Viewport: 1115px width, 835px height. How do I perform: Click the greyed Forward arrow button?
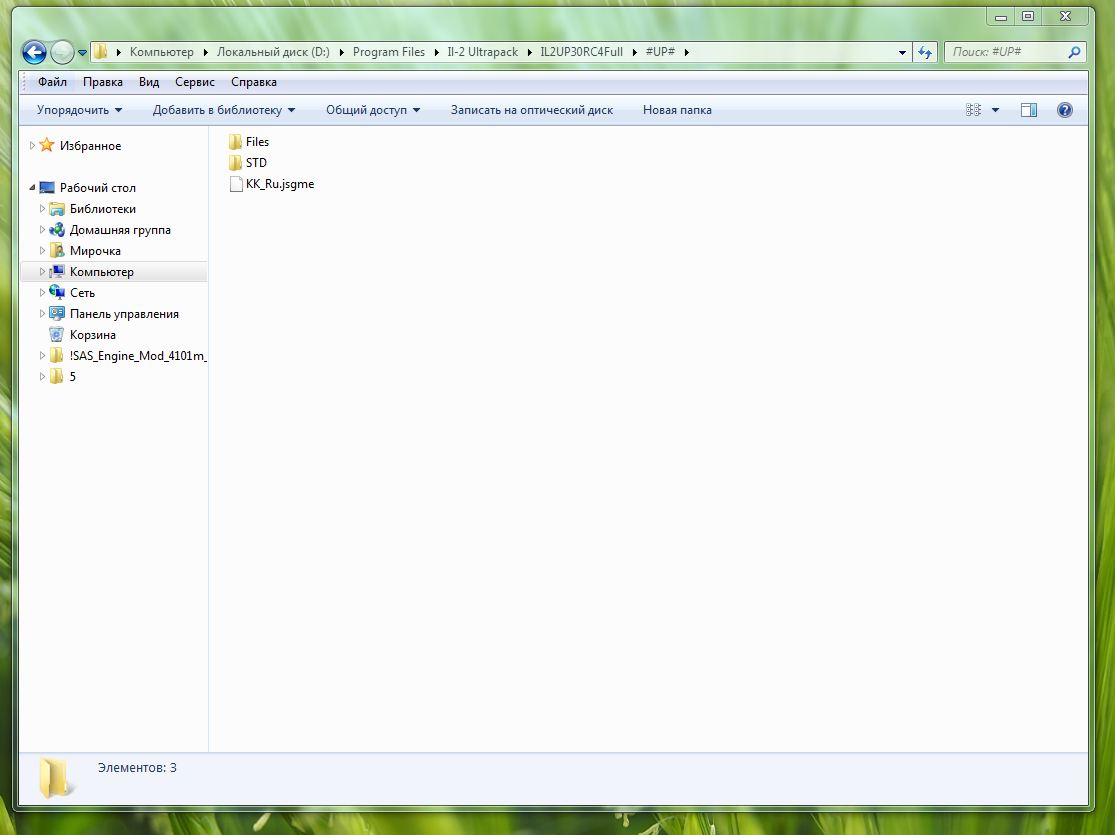point(63,52)
